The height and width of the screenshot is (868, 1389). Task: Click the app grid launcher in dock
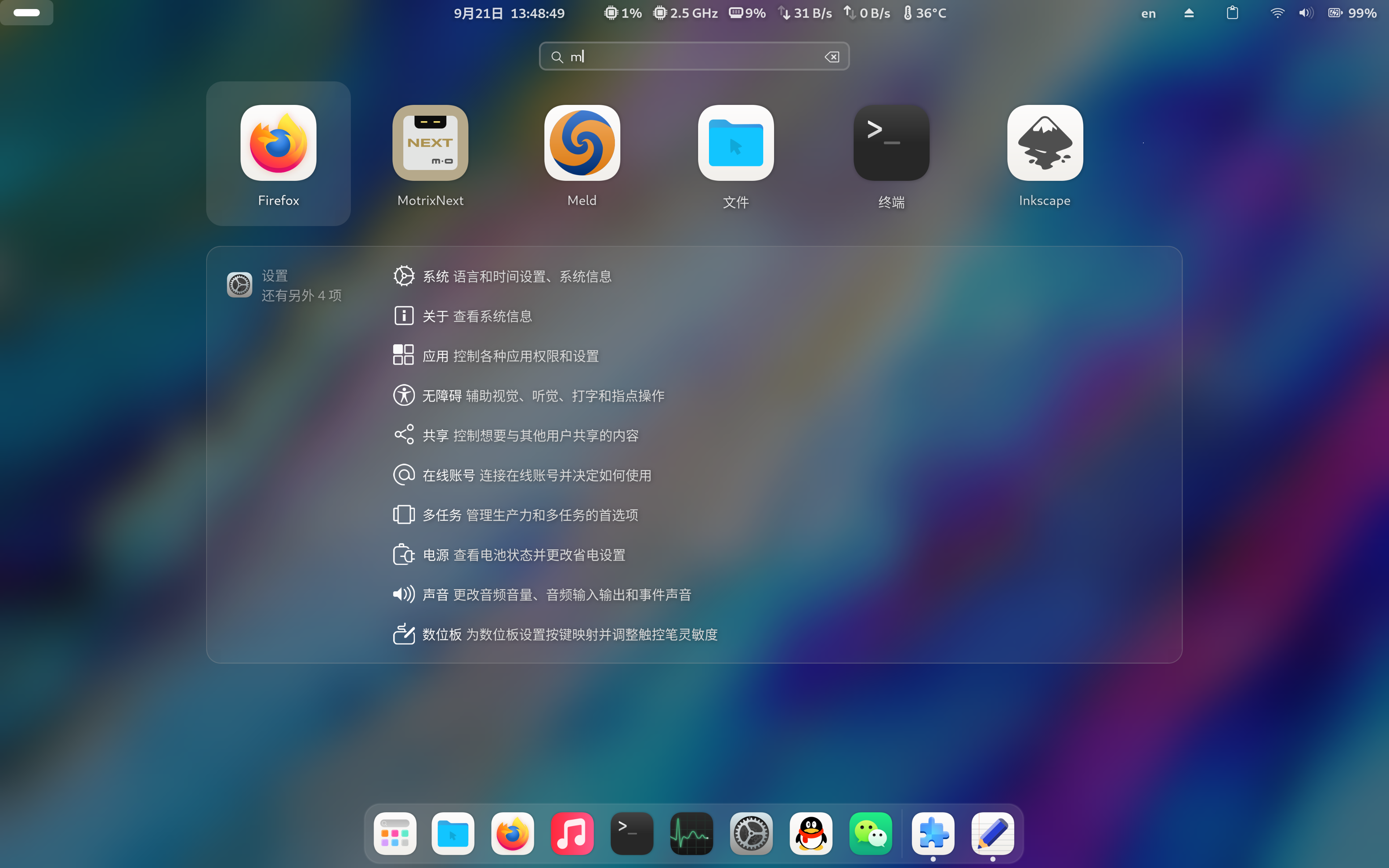(x=395, y=833)
